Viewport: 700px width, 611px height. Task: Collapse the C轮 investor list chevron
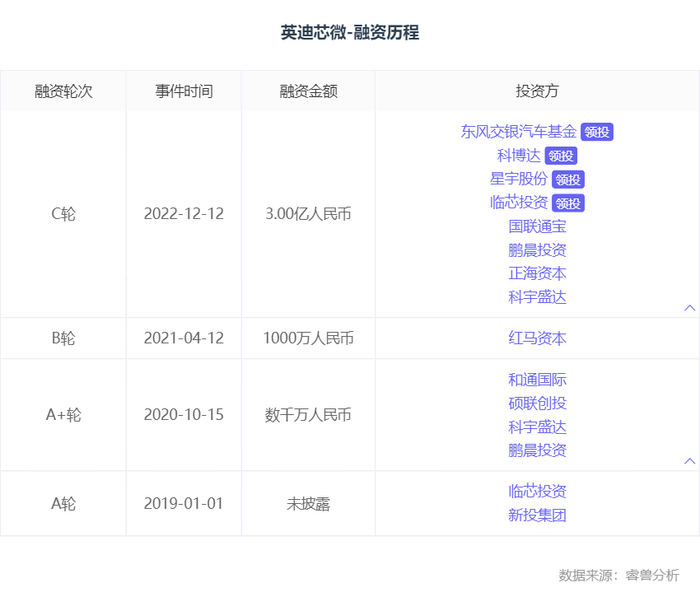click(689, 308)
